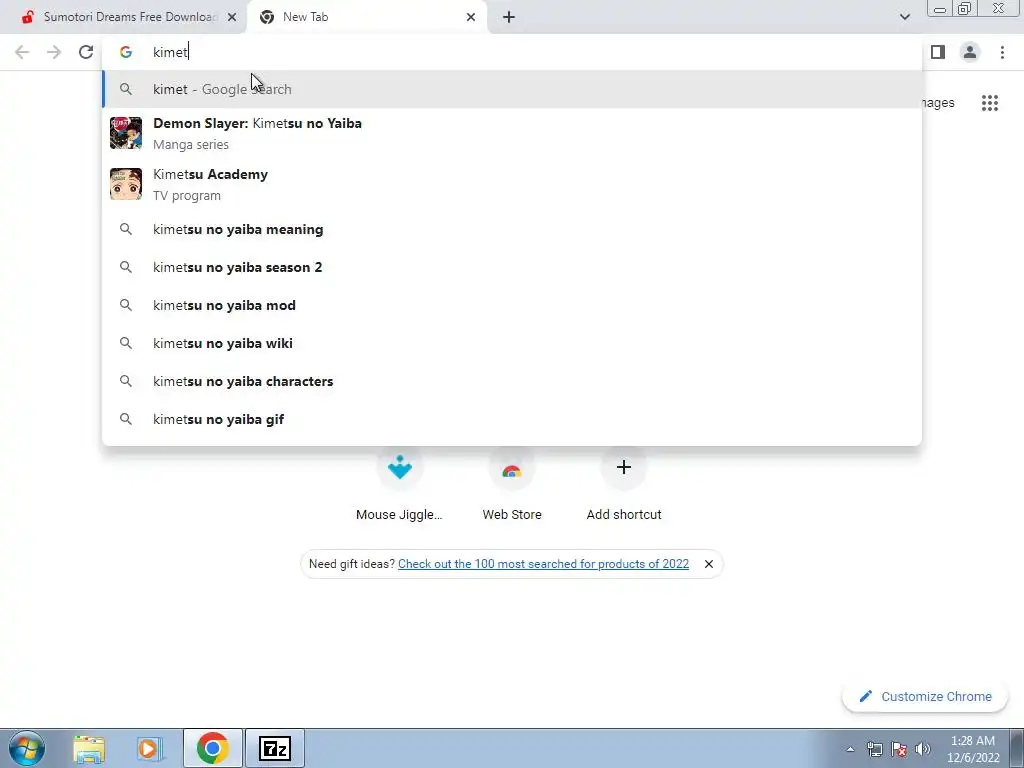Click the address bar containing 'kimet'
The height and width of the screenshot is (768, 1024).
[512, 52]
